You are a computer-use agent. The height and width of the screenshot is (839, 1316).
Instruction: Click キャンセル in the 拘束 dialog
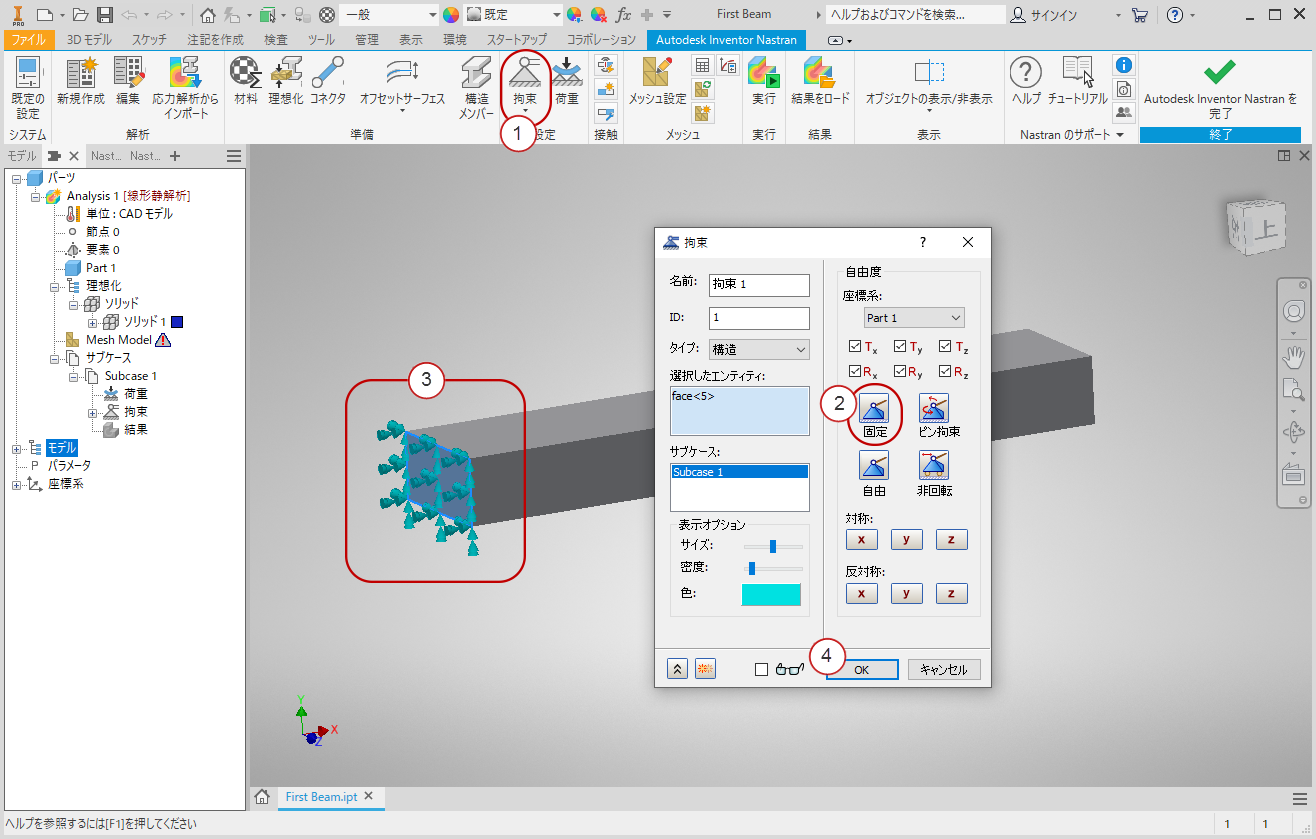(x=944, y=670)
